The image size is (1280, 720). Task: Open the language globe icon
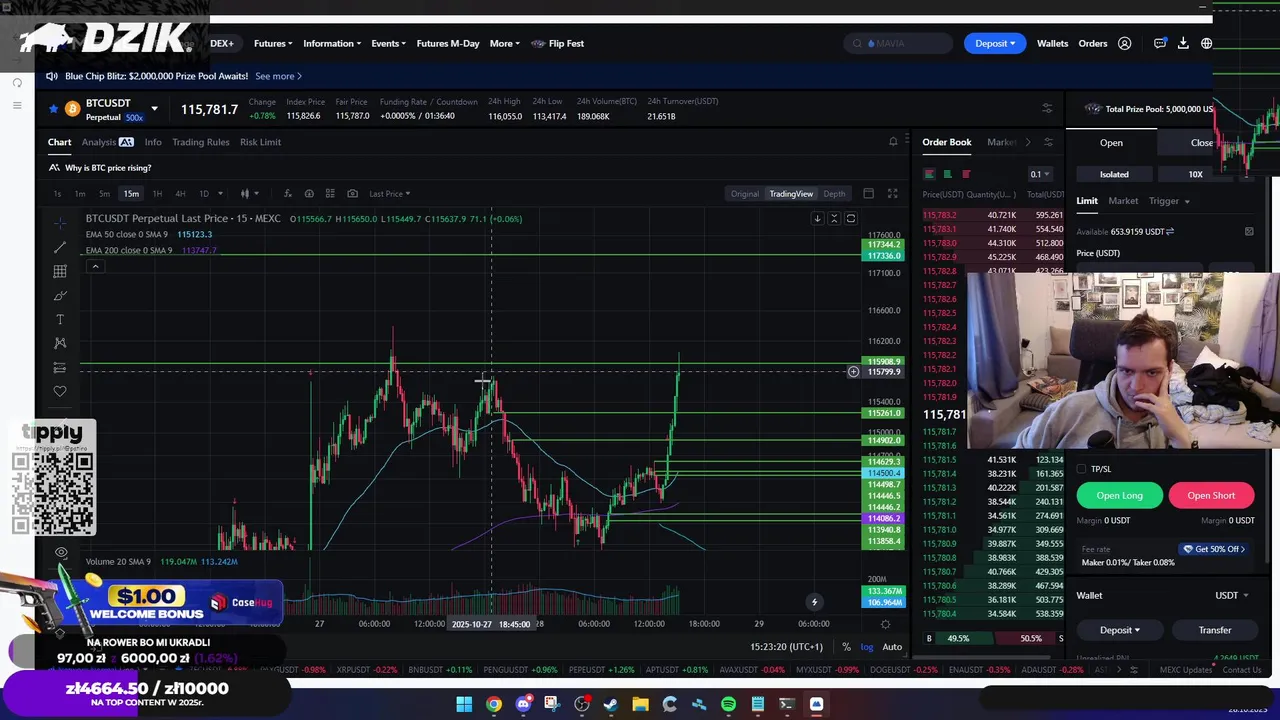[1206, 43]
